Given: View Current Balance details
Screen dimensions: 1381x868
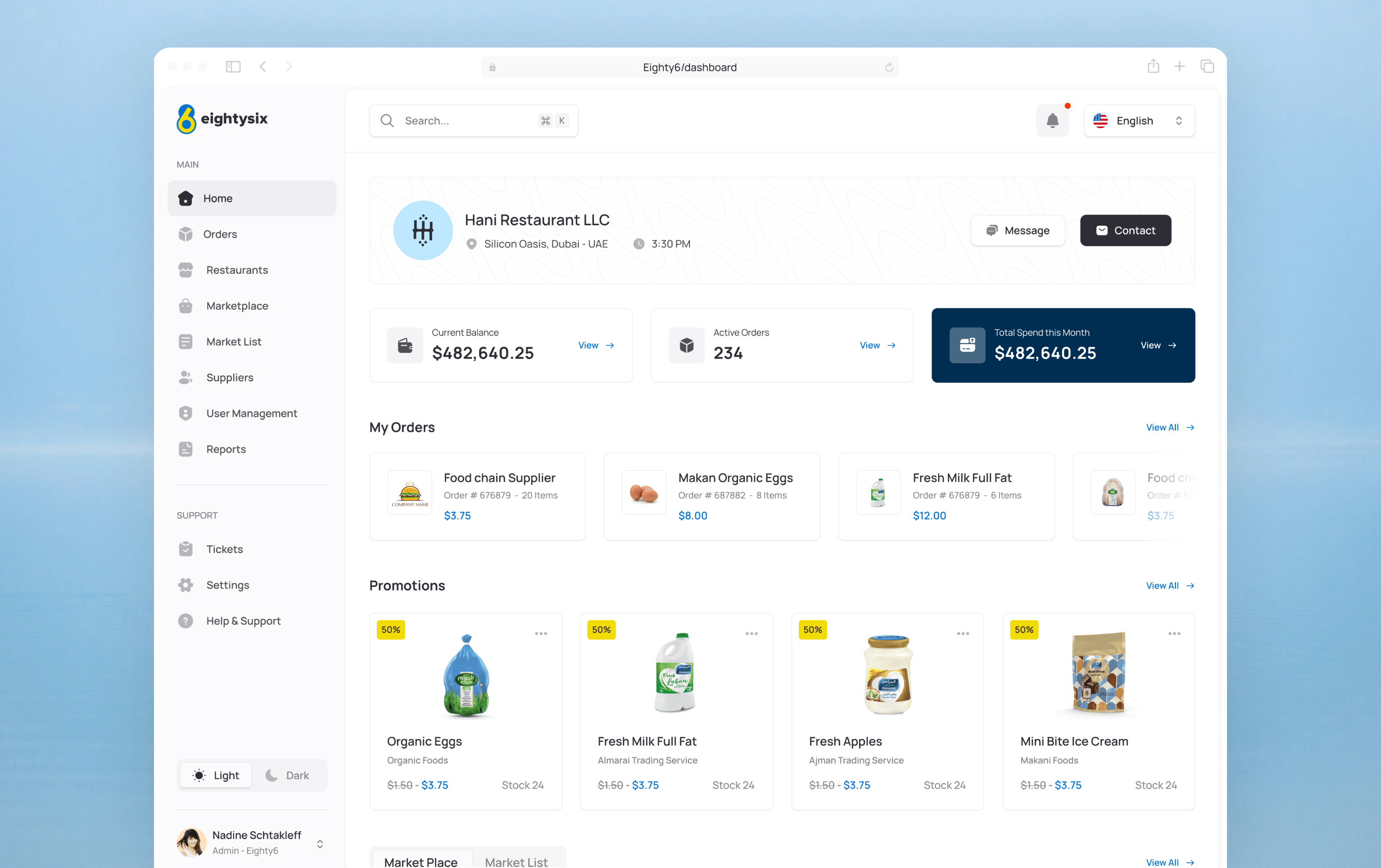Looking at the screenshot, I should pos(596,345).
